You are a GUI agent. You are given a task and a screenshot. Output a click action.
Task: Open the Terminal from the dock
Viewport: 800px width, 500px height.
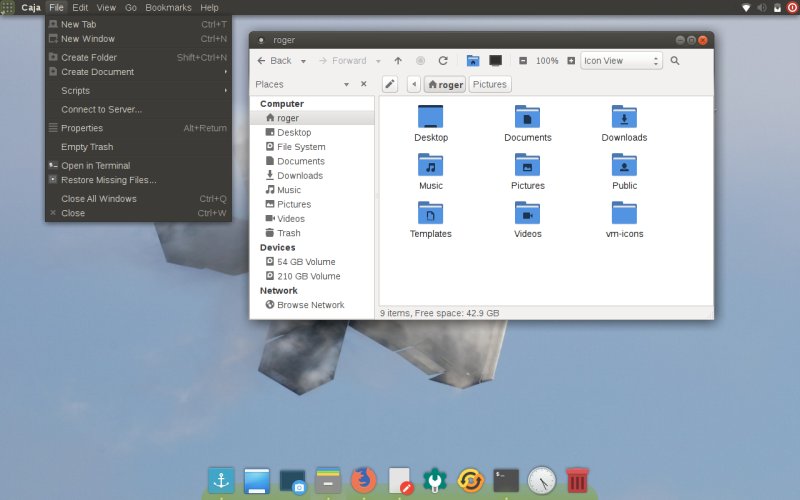click(506, 480)
